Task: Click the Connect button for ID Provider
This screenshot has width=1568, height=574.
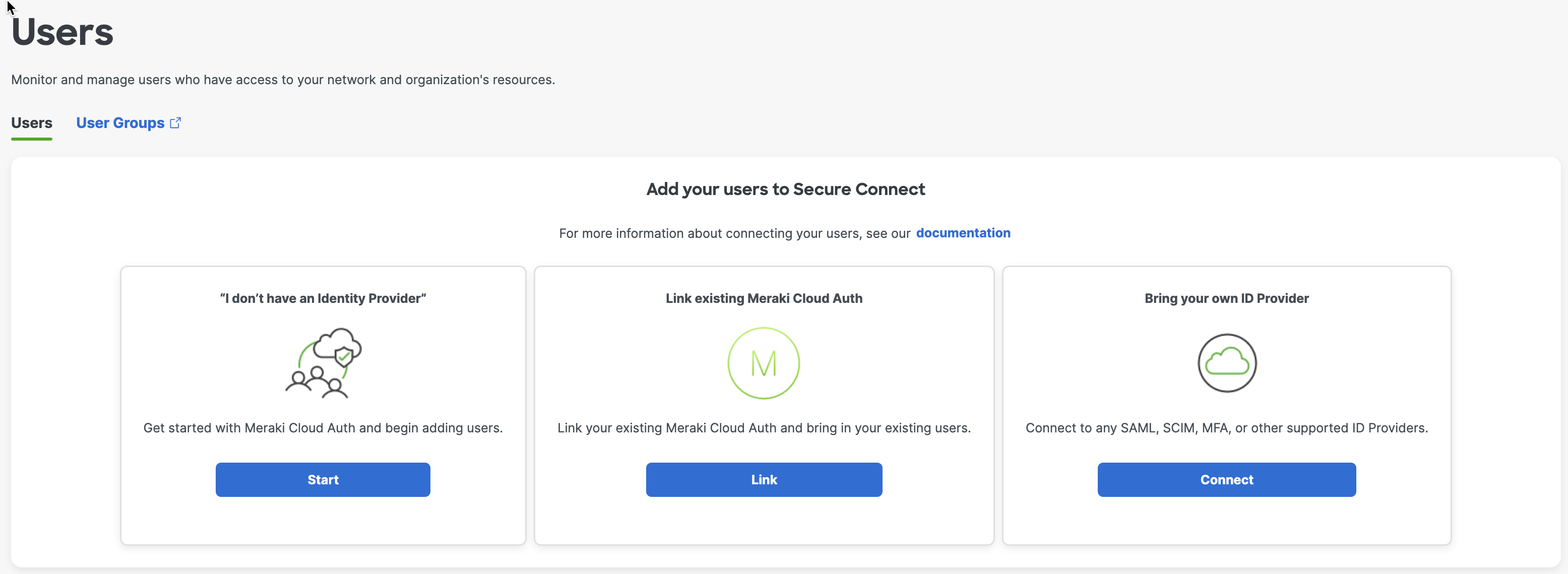Action: point(1226,480)
